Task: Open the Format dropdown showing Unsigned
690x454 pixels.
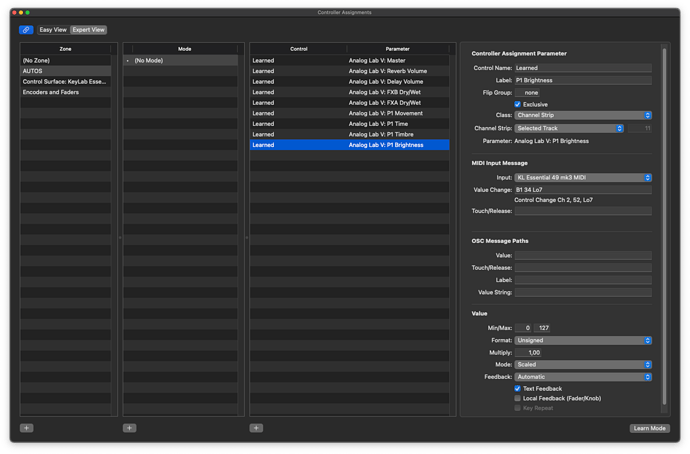Action: [583, 340]
